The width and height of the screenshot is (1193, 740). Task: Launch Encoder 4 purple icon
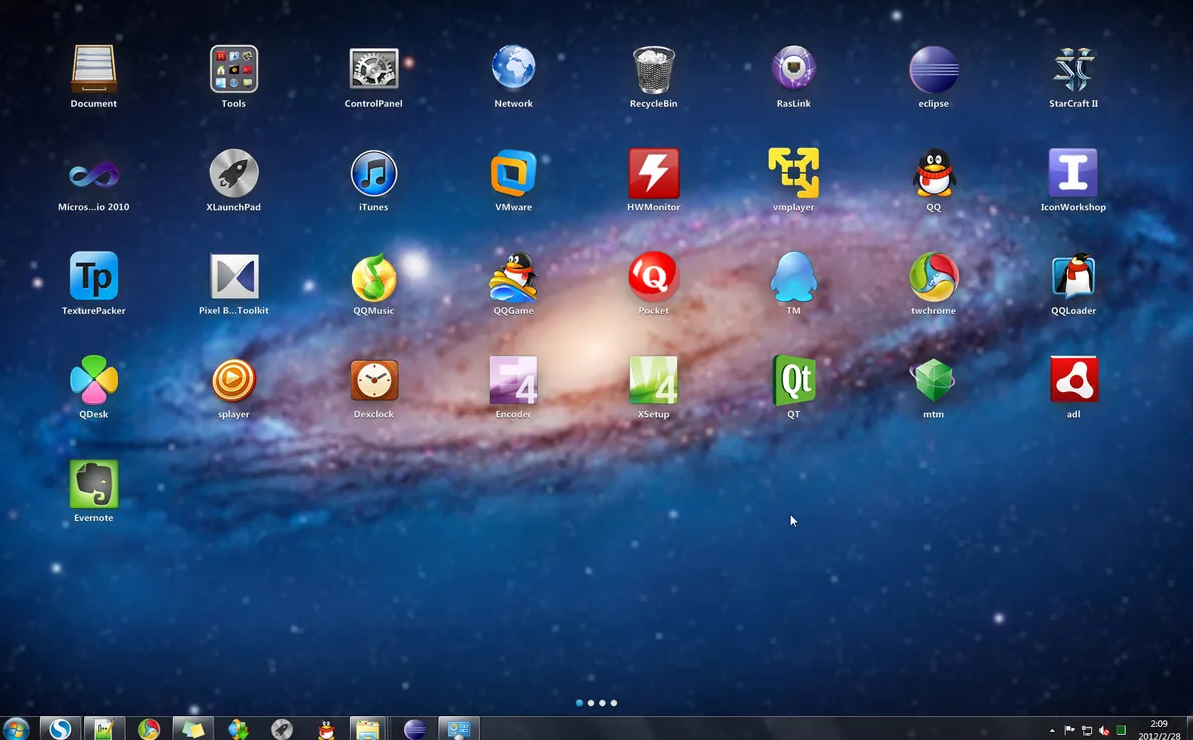pyautogui.click(x=514, y=380)
